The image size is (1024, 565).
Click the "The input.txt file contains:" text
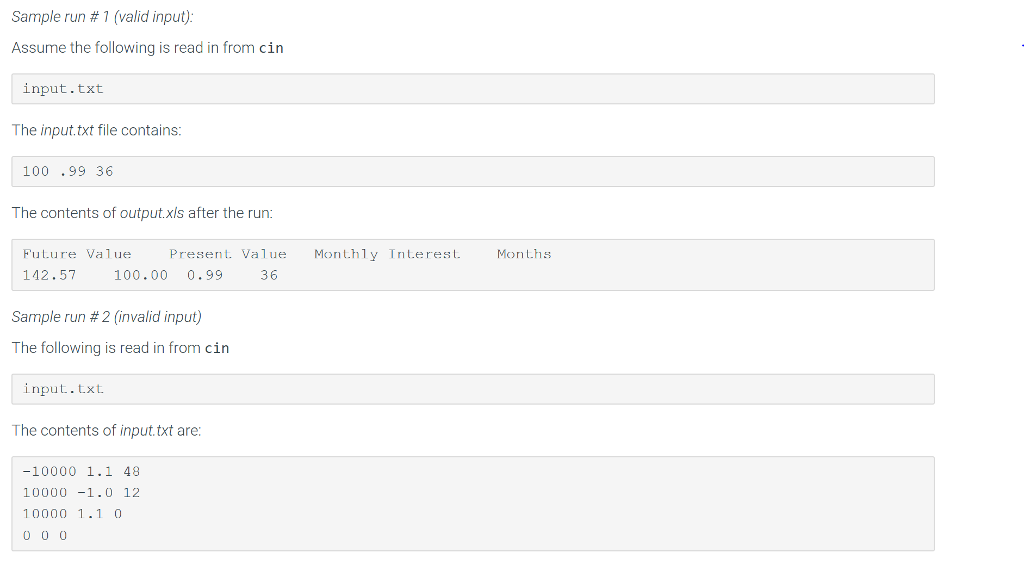pos(96,130)
